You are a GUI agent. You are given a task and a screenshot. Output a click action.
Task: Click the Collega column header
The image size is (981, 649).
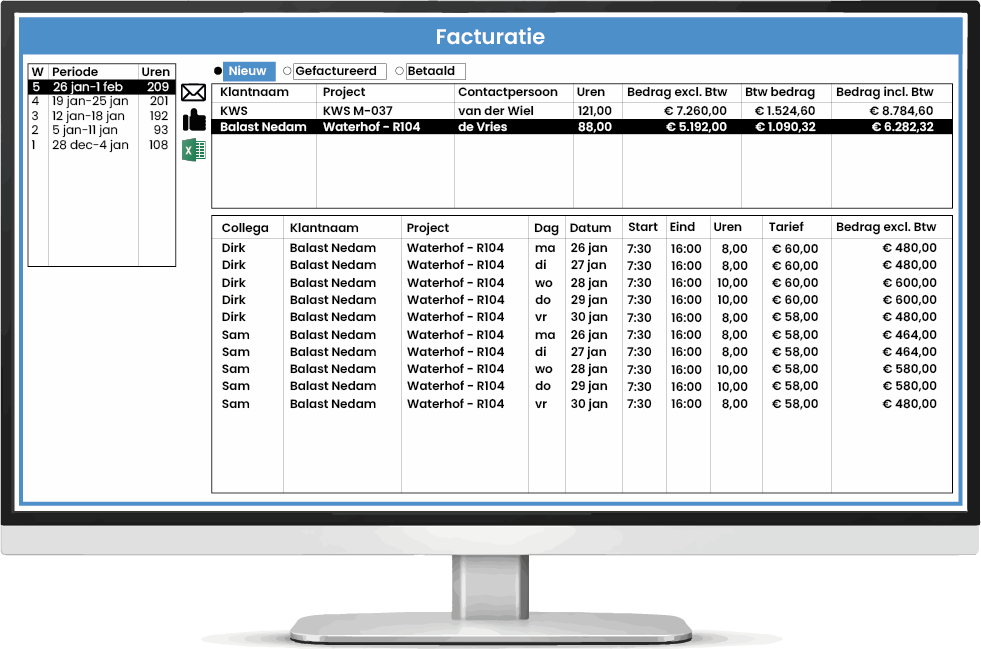[x=245, y=227]
